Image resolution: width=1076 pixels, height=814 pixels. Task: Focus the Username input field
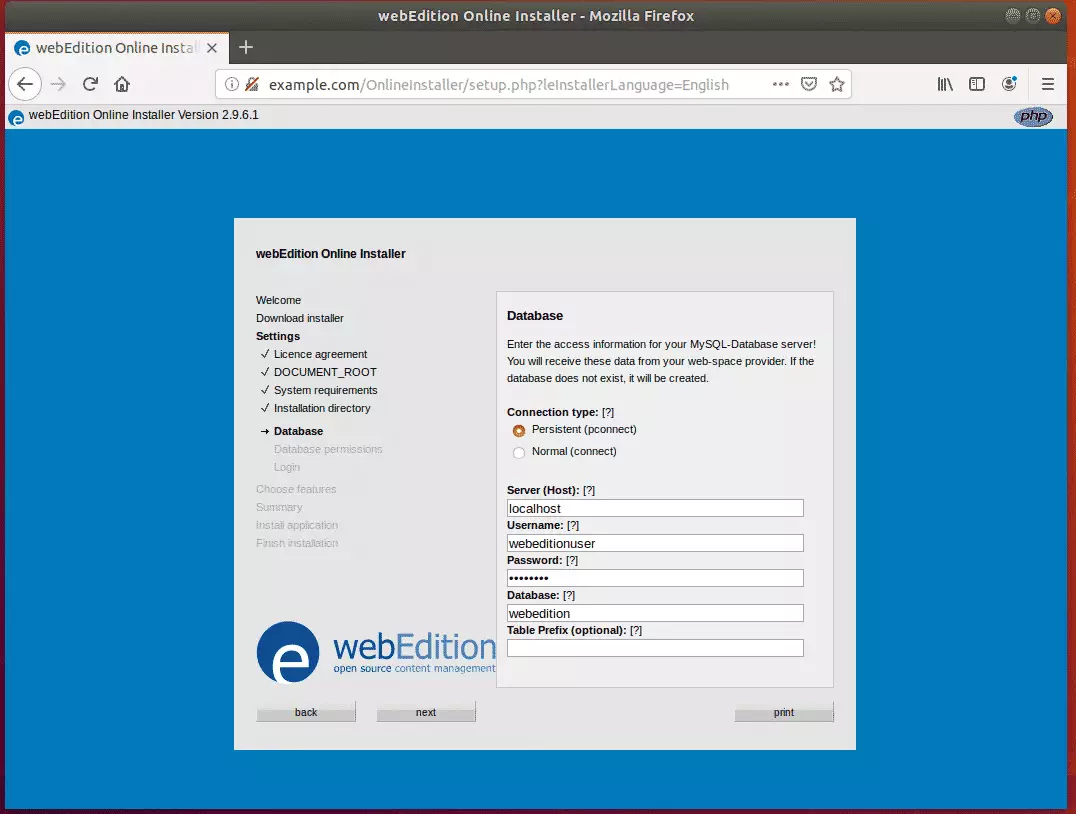pyautogui.click(x=655, y=543)
